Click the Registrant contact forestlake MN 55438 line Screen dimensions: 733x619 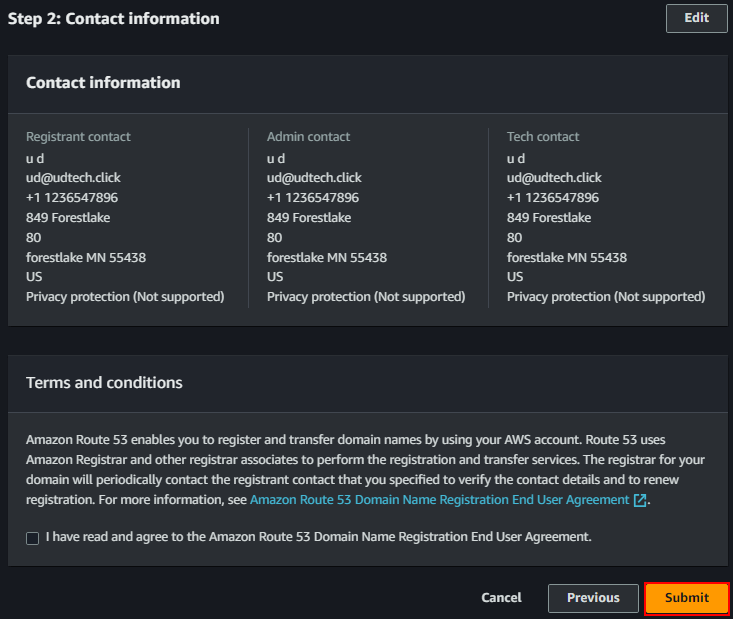pyautogui.click(x=86, y=258)
